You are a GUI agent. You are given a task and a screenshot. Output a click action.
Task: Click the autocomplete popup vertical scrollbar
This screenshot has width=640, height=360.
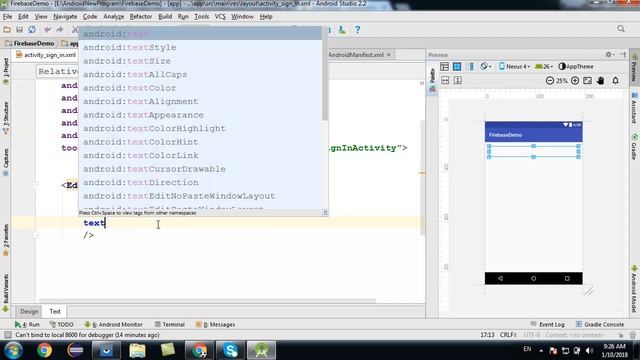coord(325,74)
